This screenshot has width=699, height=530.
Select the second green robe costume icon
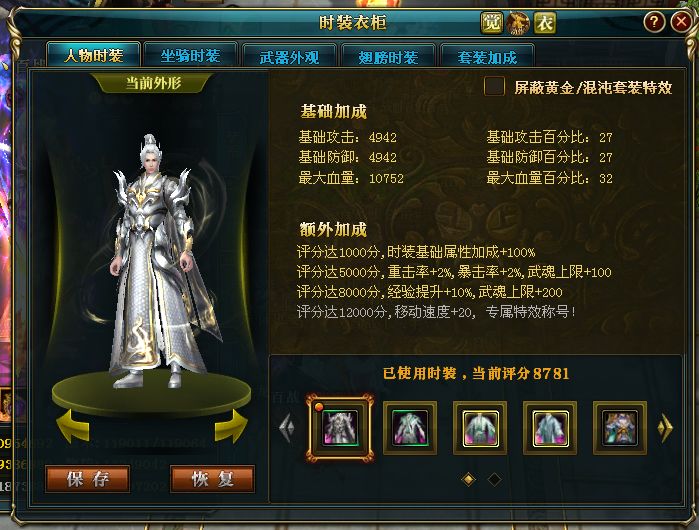point(410,428)
